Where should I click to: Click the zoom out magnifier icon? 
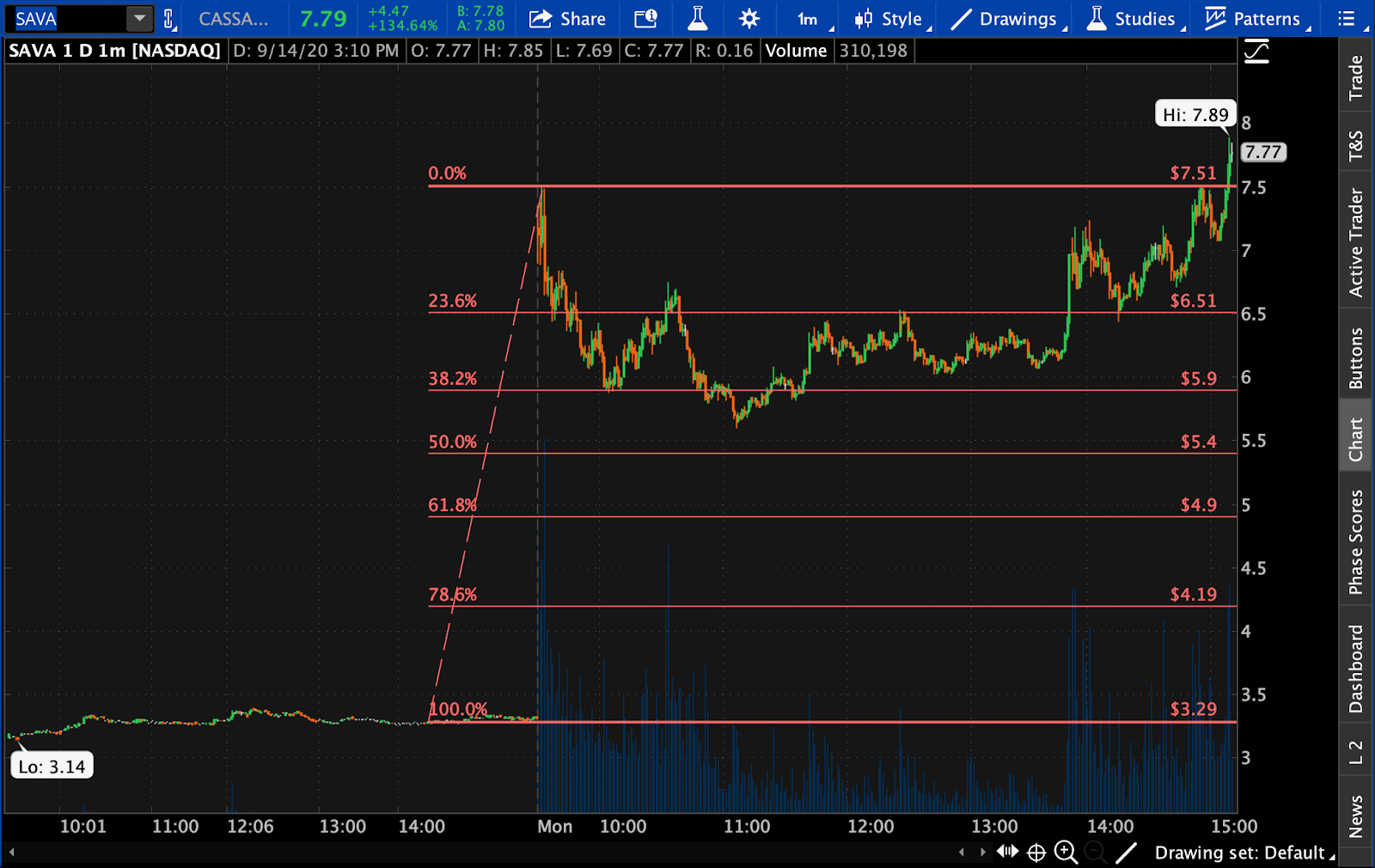point(1095,853)
